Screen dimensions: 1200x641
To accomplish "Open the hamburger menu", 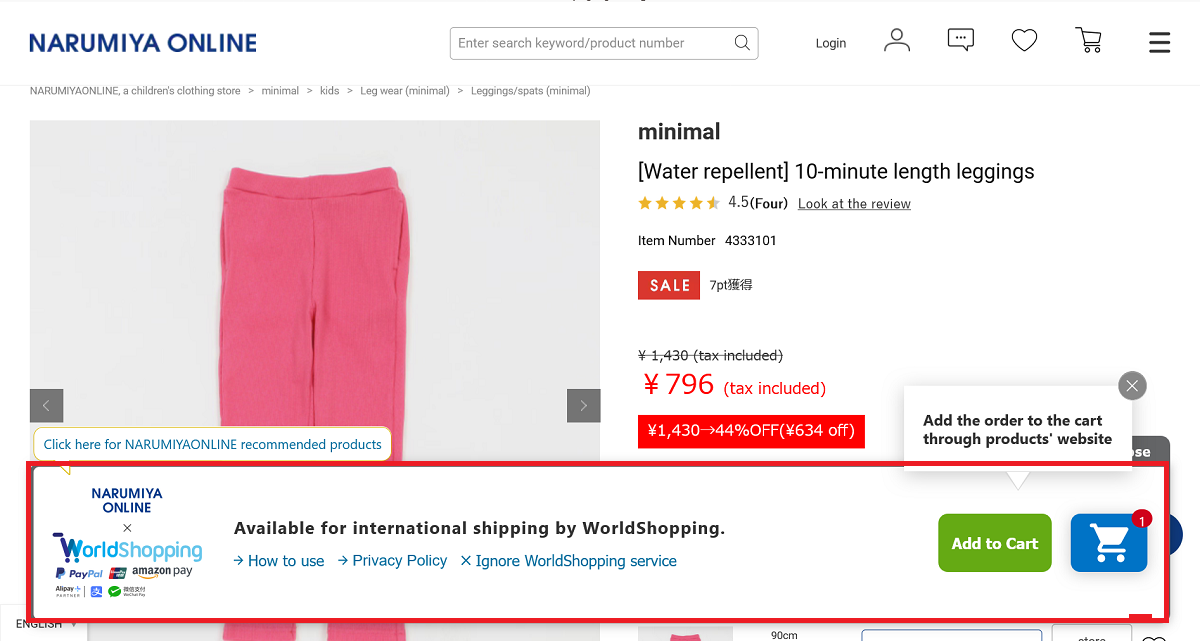I will 1159,43.
